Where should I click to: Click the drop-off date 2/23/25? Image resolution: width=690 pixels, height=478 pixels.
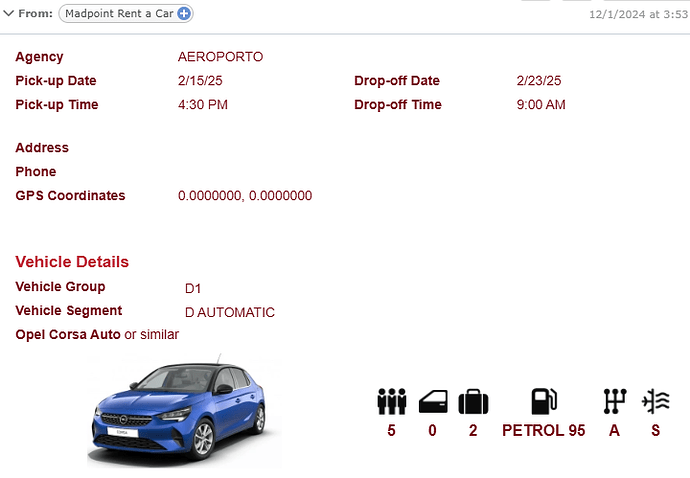pyautogui.click(x=539, y=81)
